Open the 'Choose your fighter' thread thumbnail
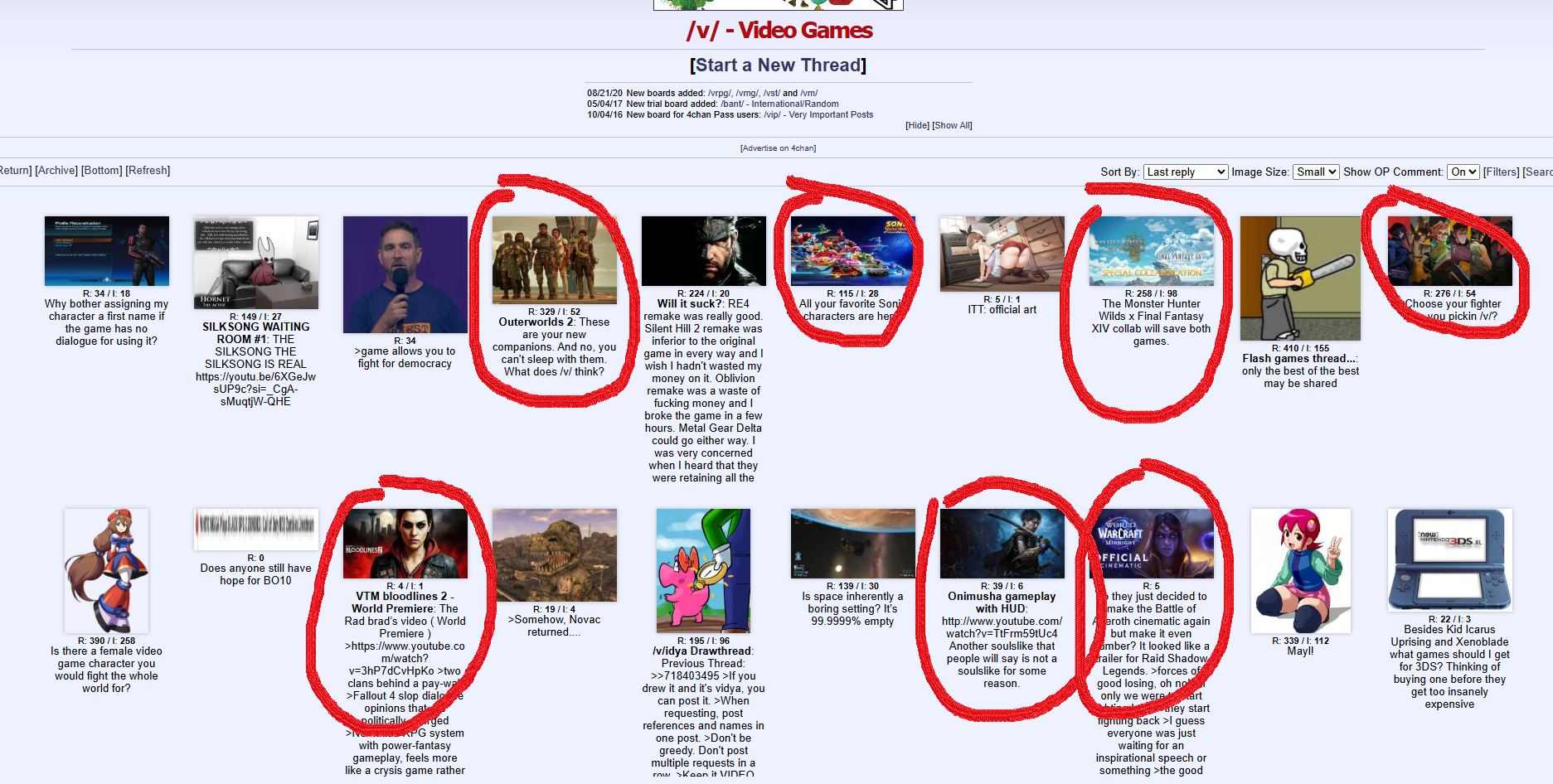The height and width of the screenshot is (784, 1553). [x=1450, y=251]
